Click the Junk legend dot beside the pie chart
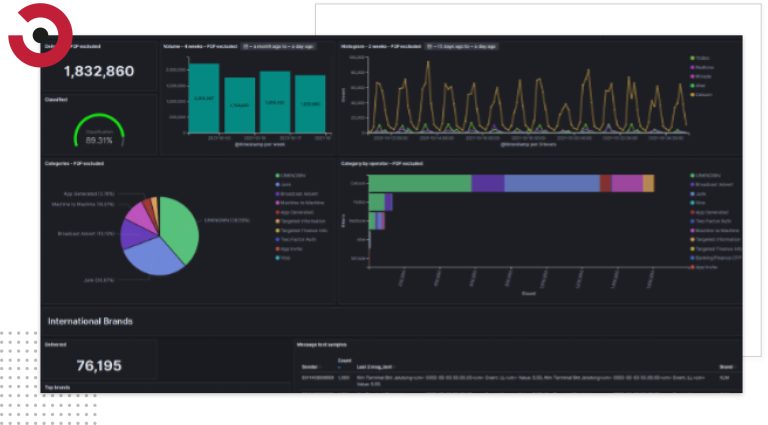This screenshot has width=768, height=425. (277, 185)
